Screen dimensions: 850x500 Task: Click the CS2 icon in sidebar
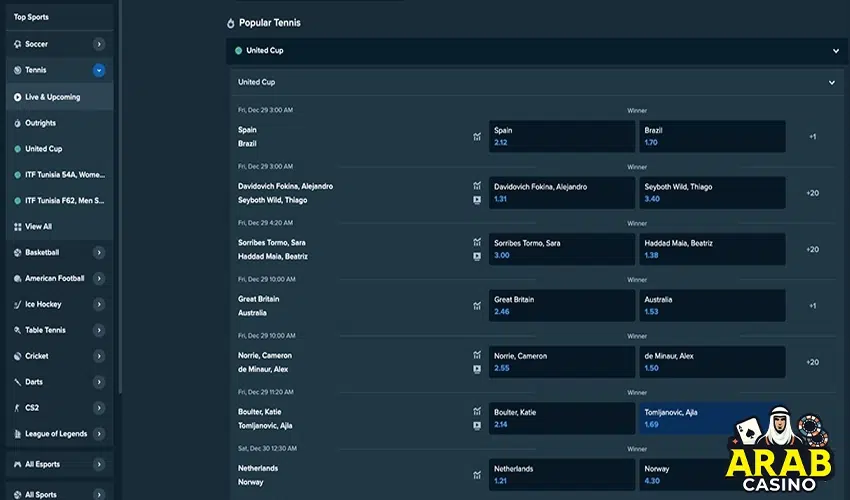click(17, 408)
